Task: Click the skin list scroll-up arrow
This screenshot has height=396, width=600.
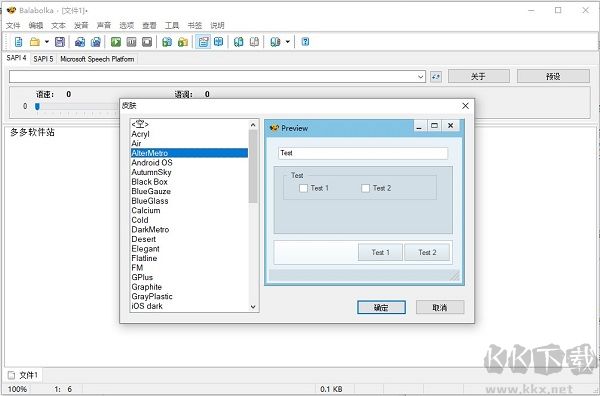Action: (253, 125)
